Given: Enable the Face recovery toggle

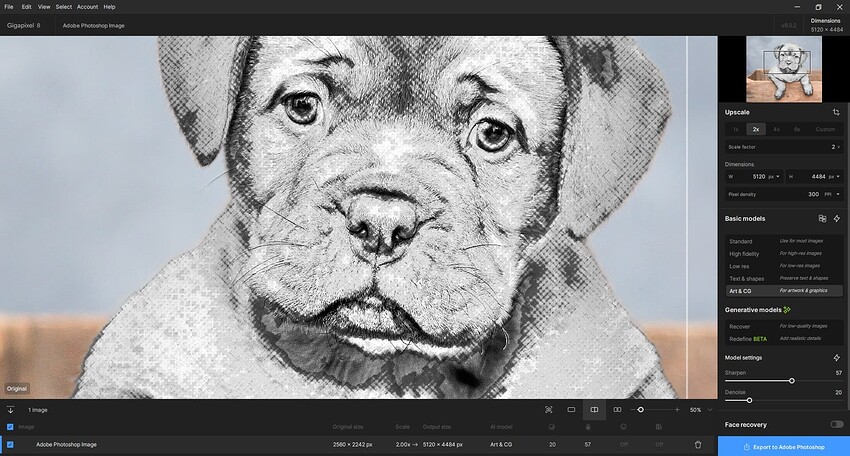Looking at the screenshot, I should tap(836, 424).
